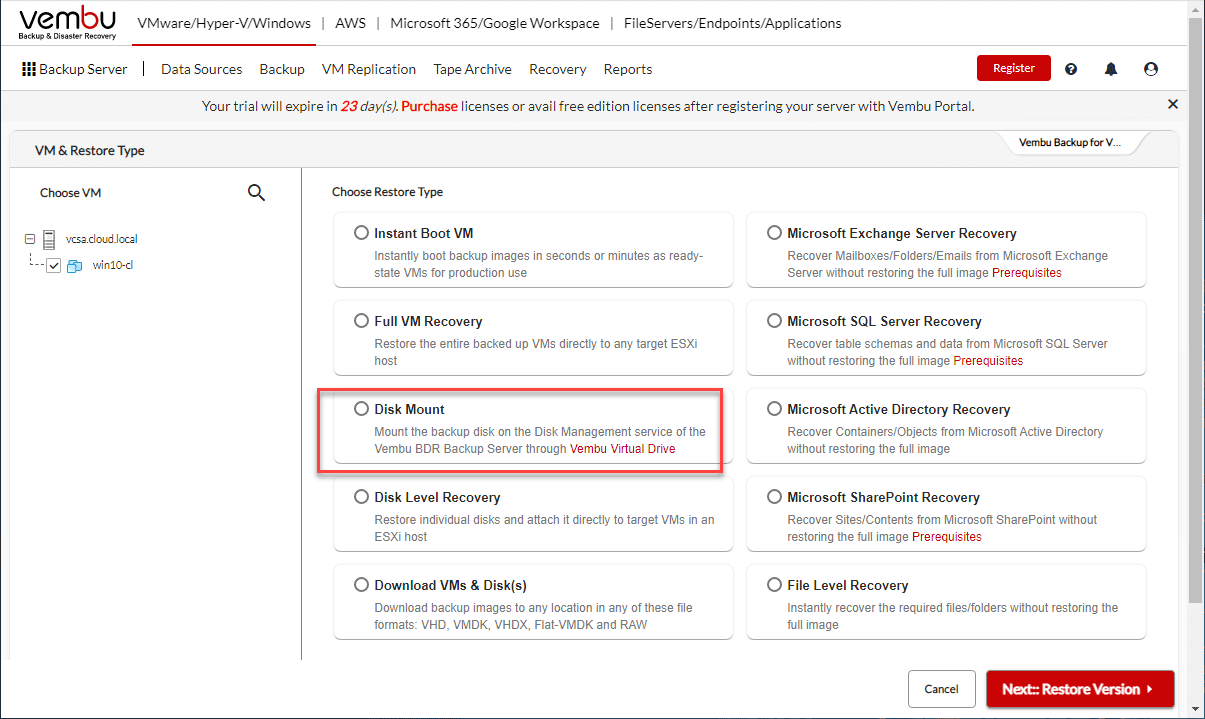Screen dimensions: 1205x719
Task: Dismiss the trial expiry banner
Action: pyautogui.click(x=1173, y=104)
